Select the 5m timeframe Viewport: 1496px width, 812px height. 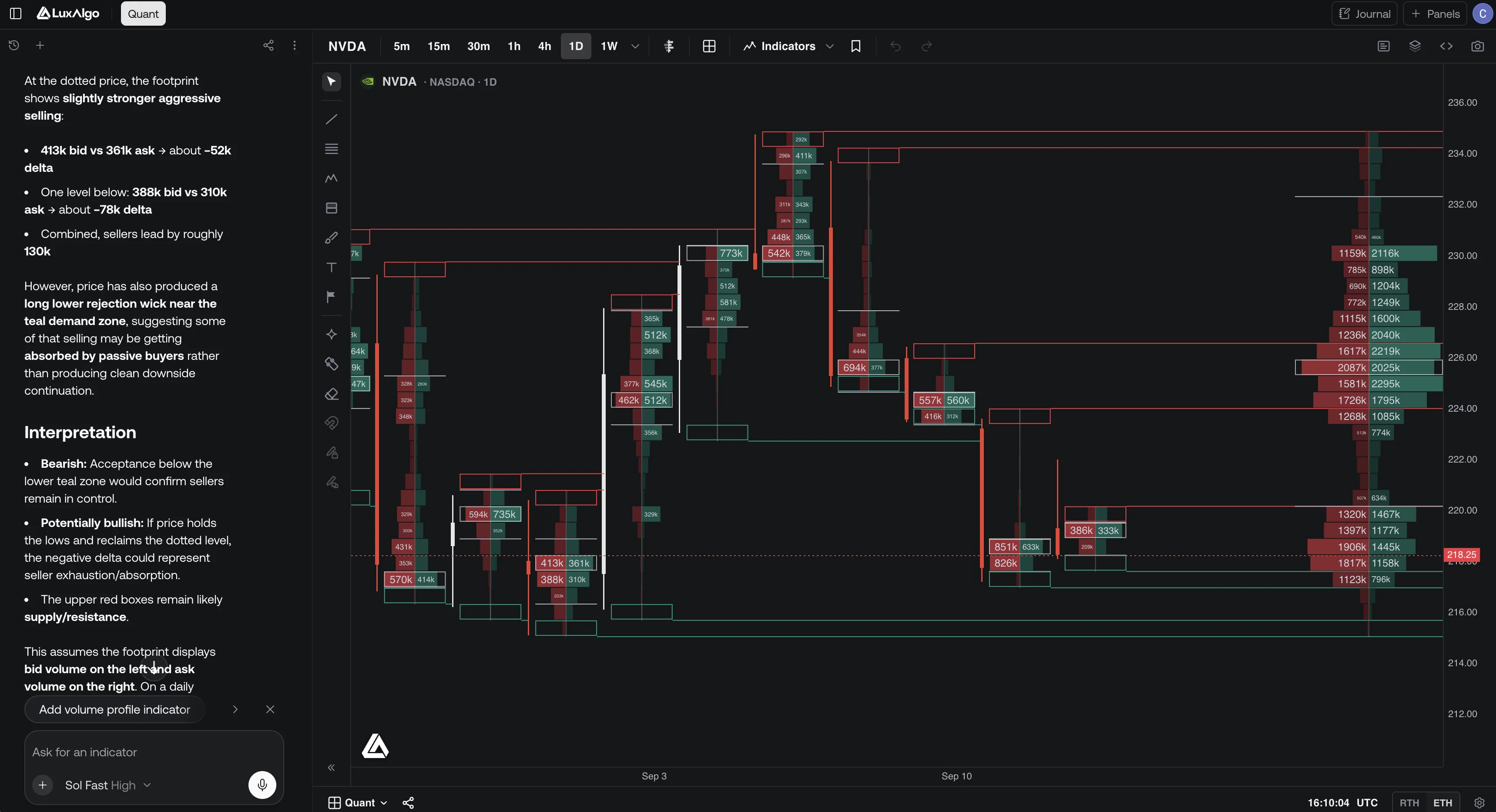401,46
